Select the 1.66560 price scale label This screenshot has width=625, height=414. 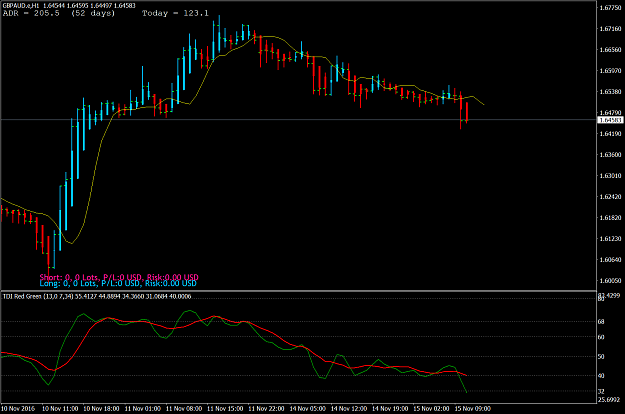[x=610, y=50]
